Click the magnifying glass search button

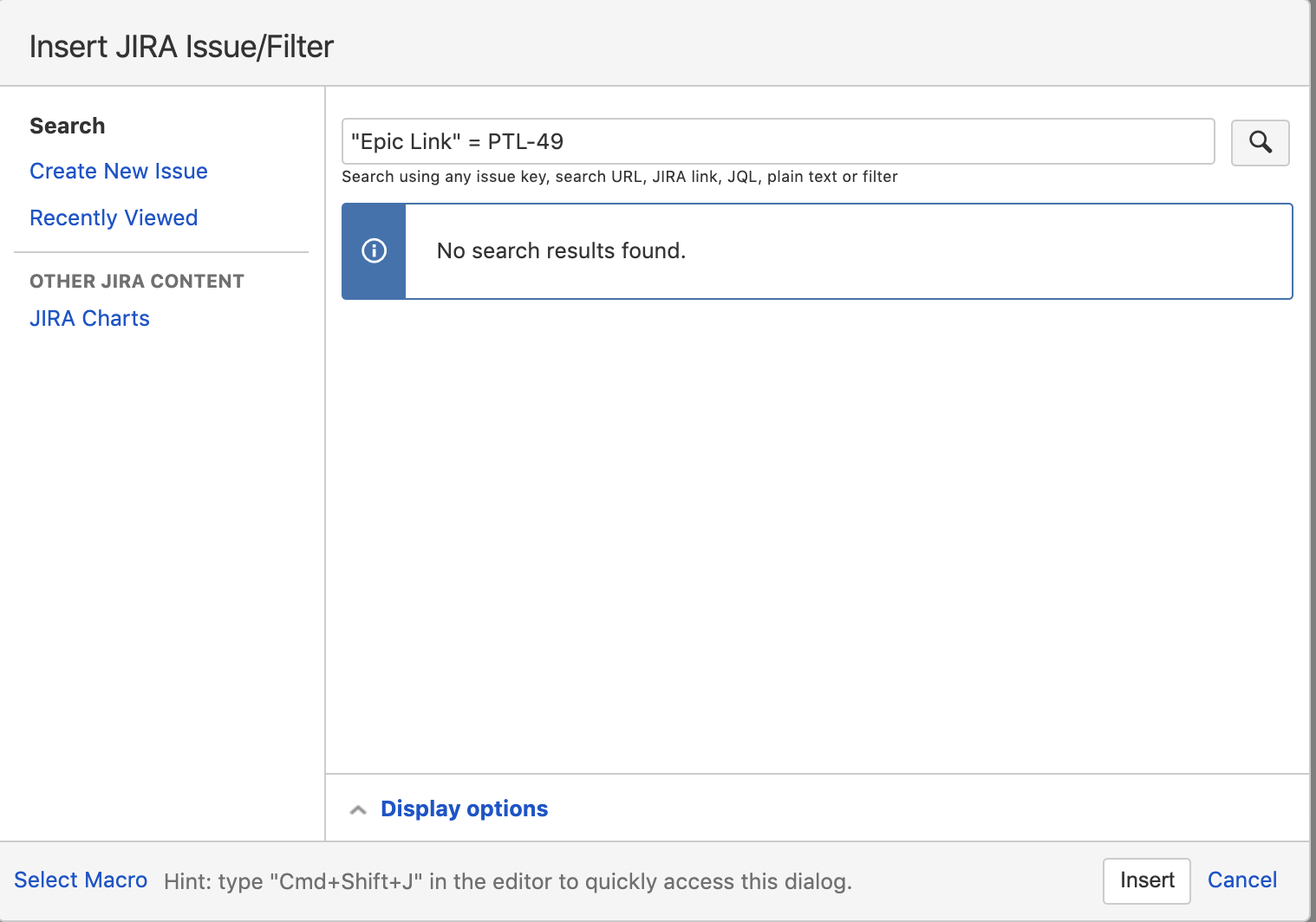tap(1261, 142)
